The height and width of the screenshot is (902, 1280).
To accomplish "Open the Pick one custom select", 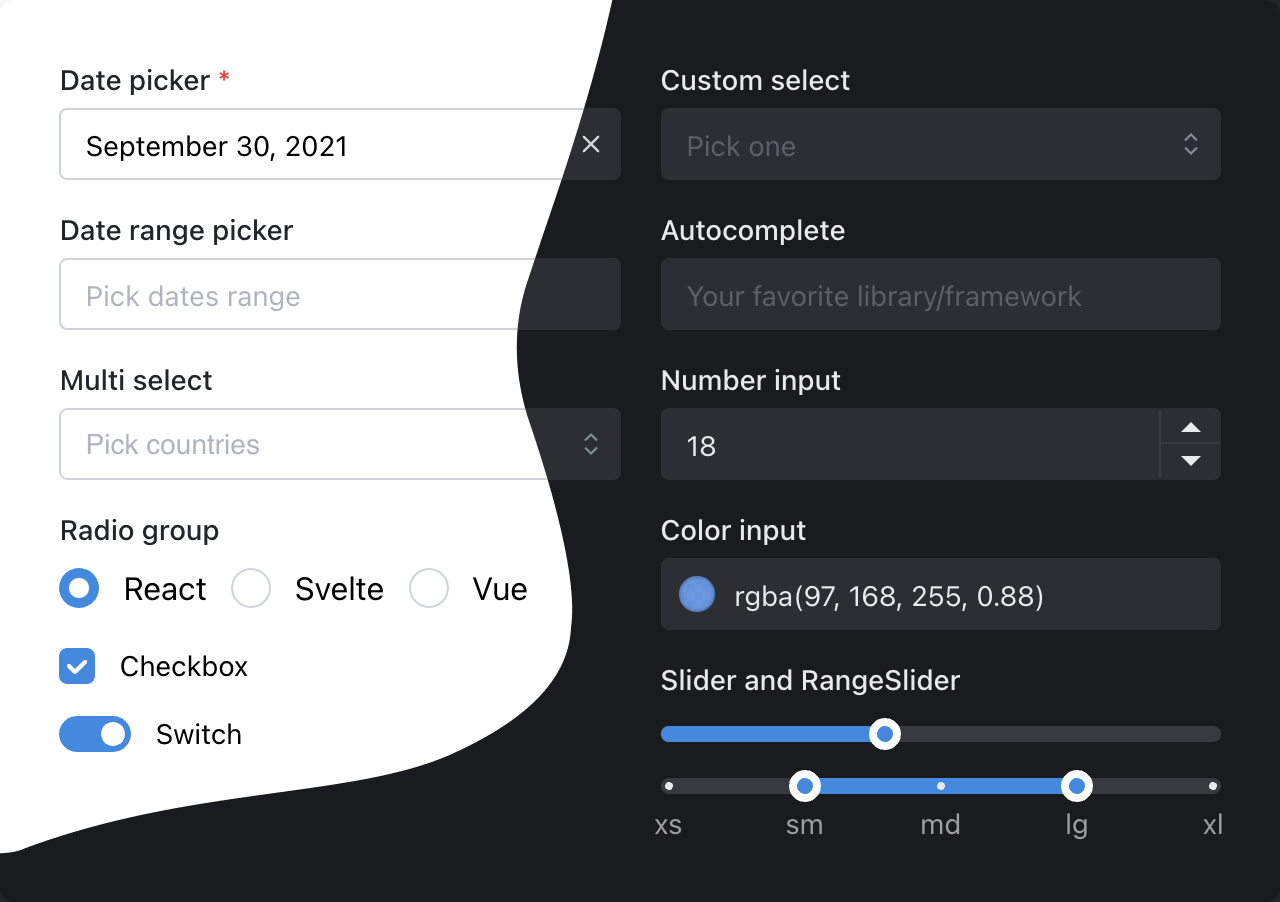I will (900, 144).
